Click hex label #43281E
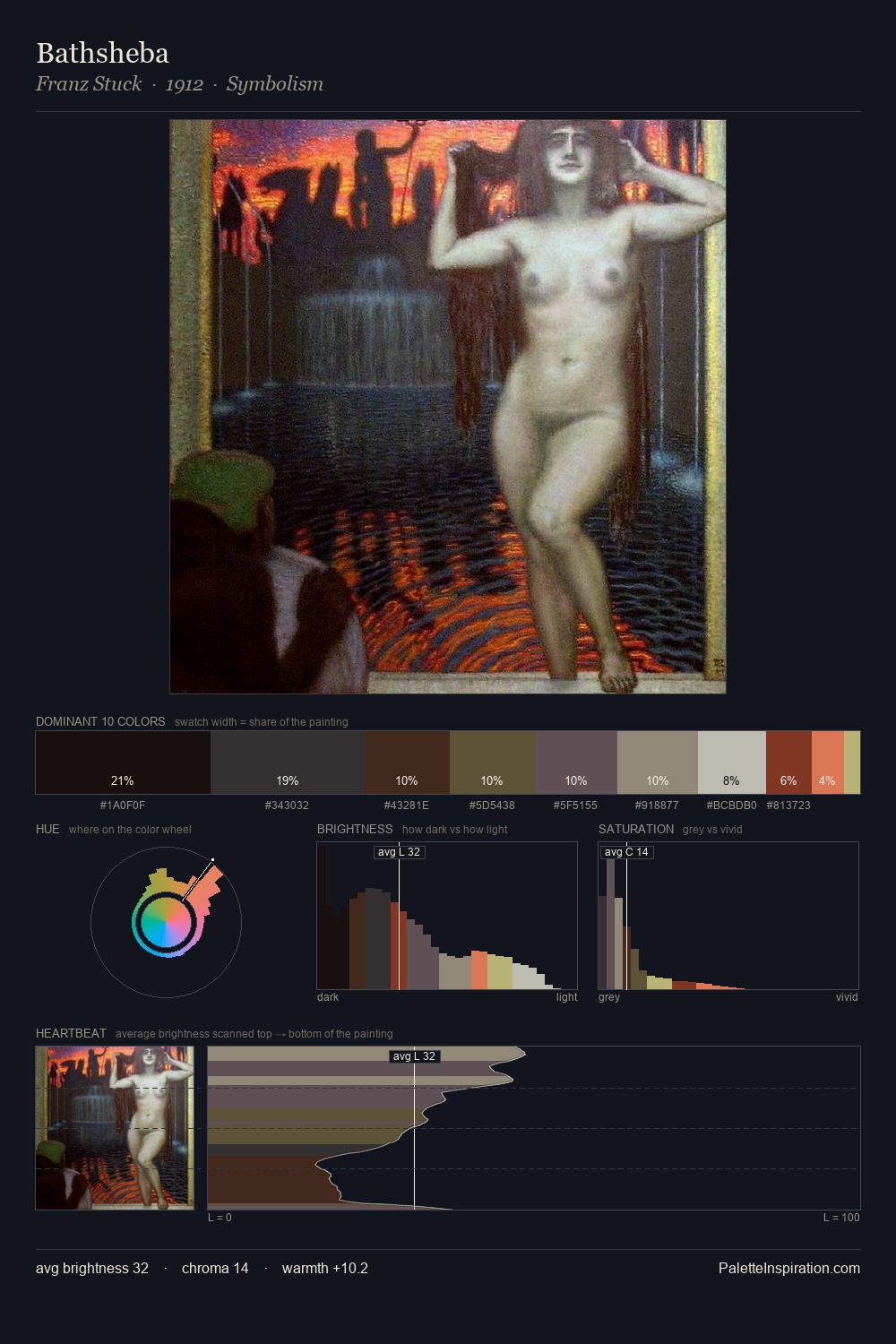This screenshot has height=1344, width=896. tap(407, 806)
